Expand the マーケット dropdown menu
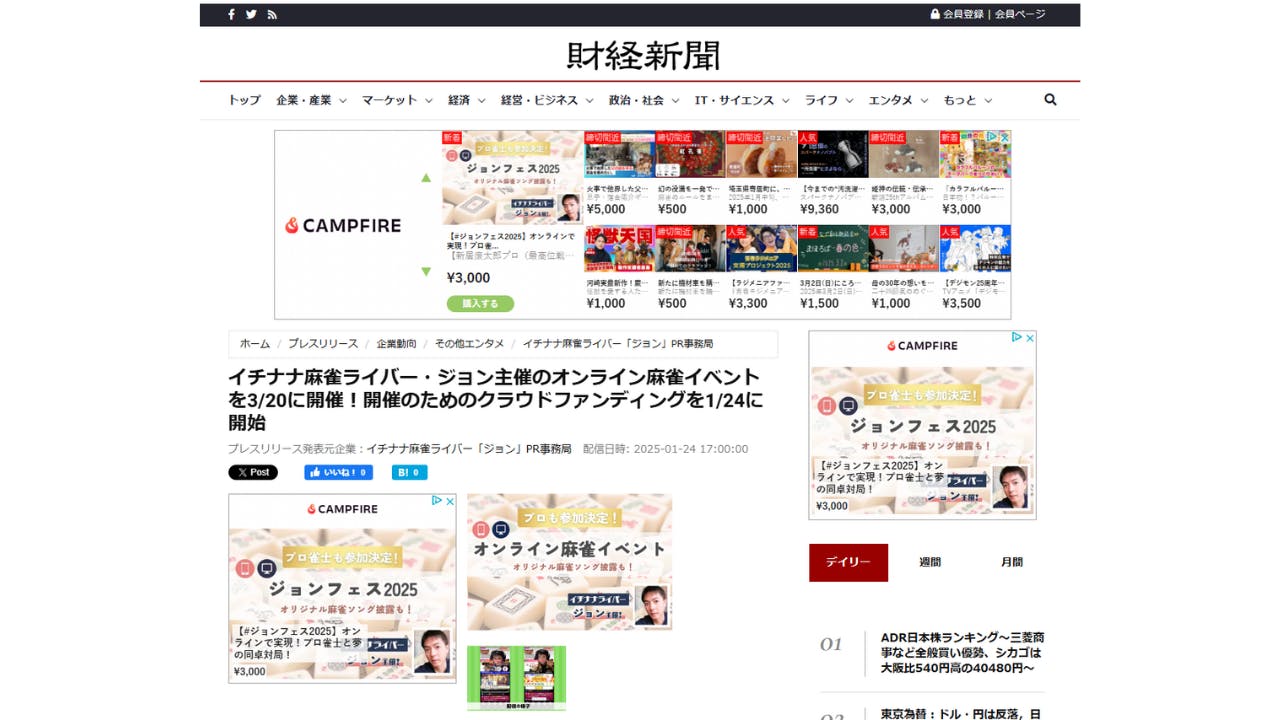 397,100
